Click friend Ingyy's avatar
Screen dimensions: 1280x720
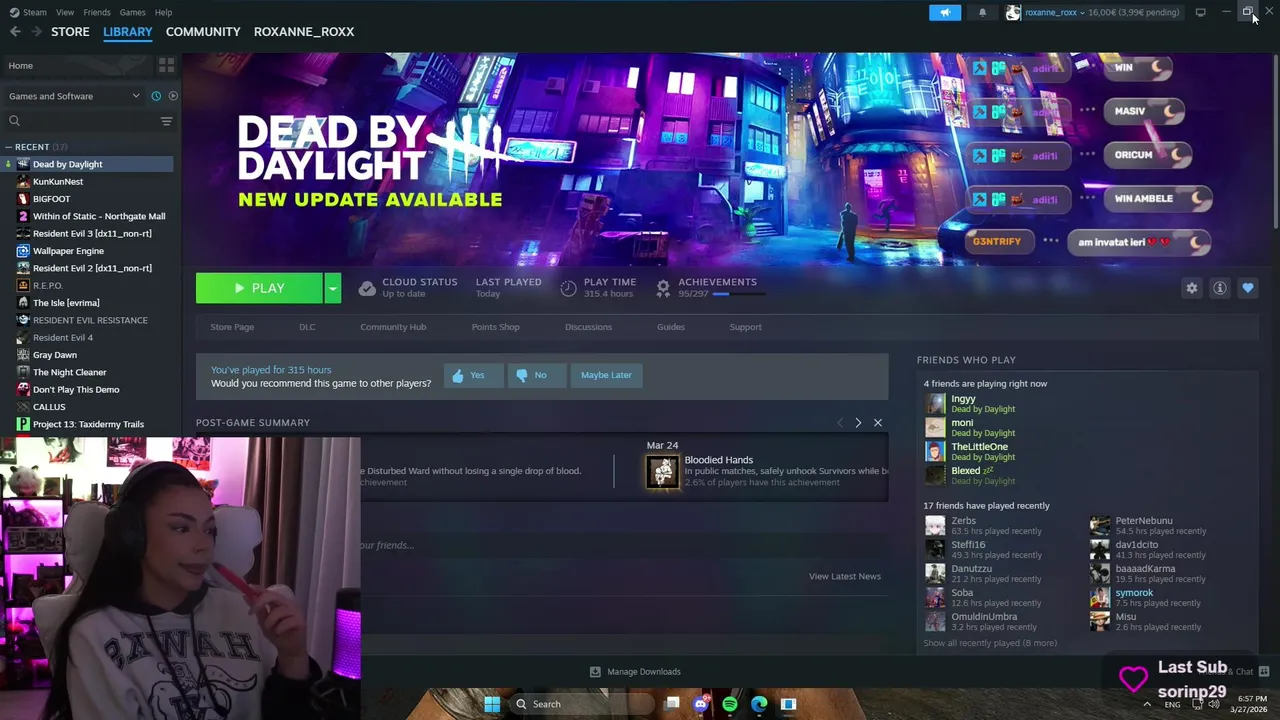(935, 403)
